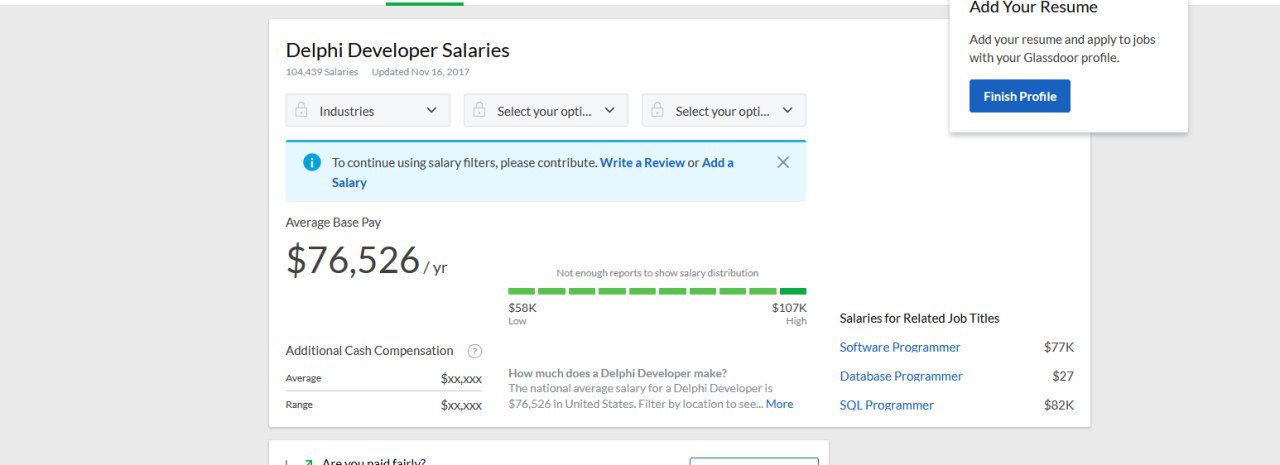
Task: Click the 'Delphi Developer Salaries' heading
Action: (398, 50)
